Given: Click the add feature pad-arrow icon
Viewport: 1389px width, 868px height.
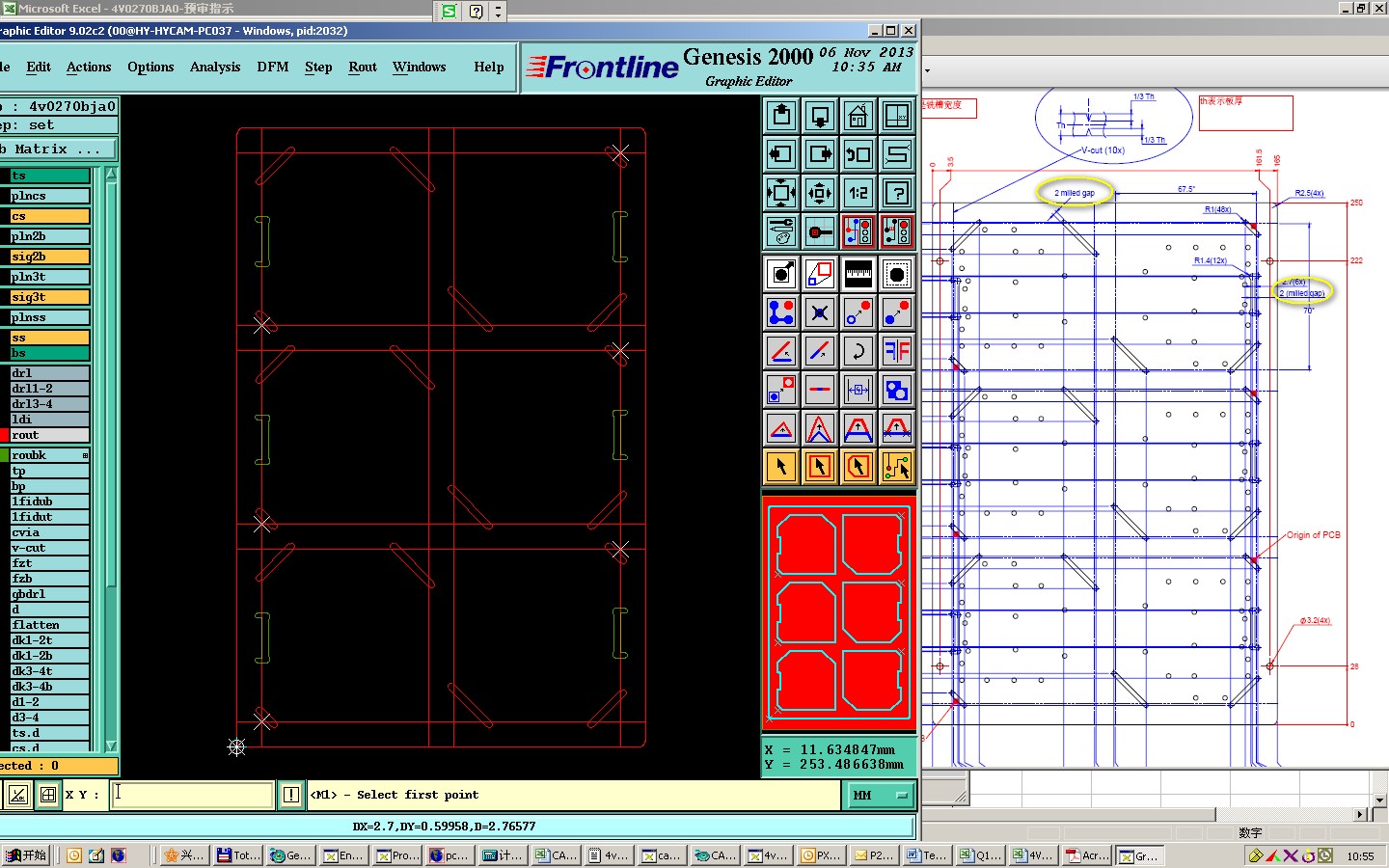Looking at the screenshot, I should [781, 275].
